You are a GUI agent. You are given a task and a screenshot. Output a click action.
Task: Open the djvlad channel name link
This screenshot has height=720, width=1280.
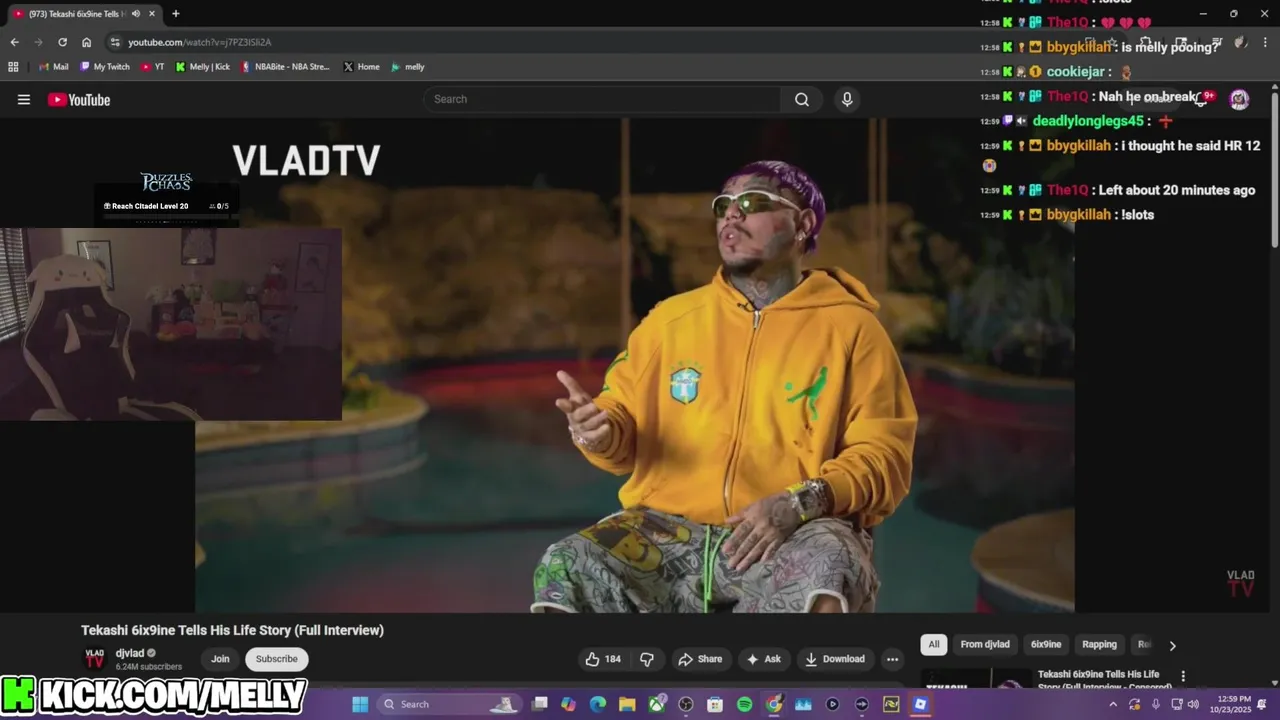pos(130,653)
